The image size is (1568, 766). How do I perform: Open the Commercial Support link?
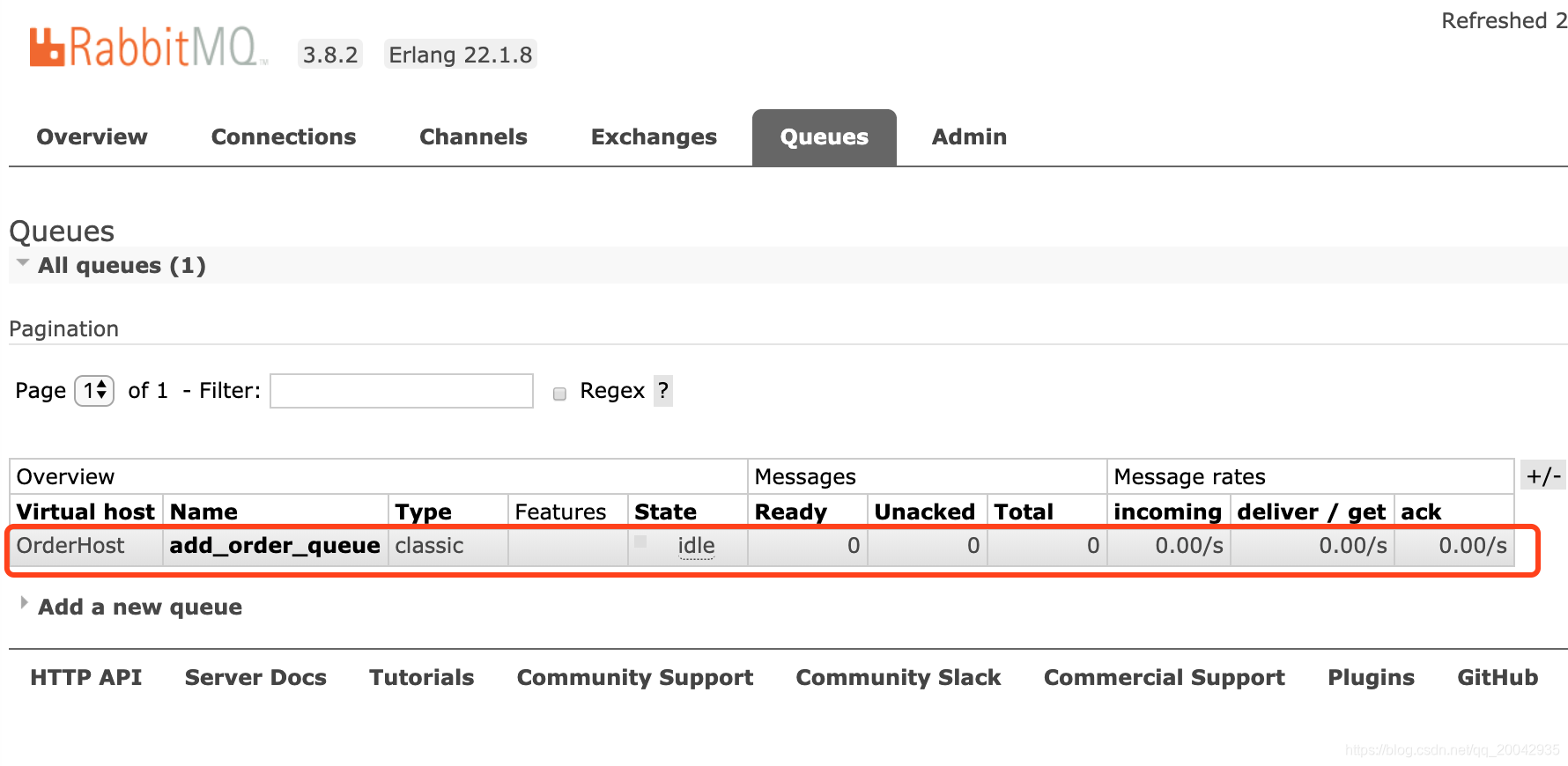click(x=1165, y=678)
